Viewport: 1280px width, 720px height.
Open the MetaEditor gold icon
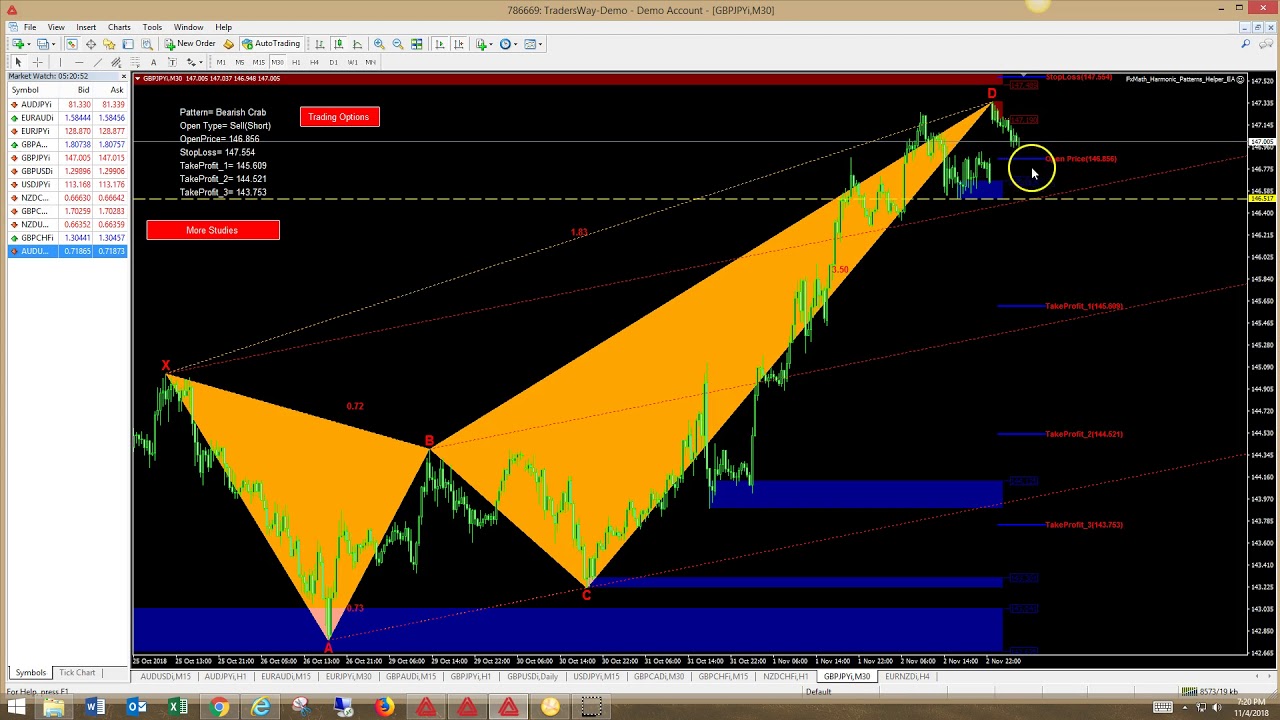228,44
